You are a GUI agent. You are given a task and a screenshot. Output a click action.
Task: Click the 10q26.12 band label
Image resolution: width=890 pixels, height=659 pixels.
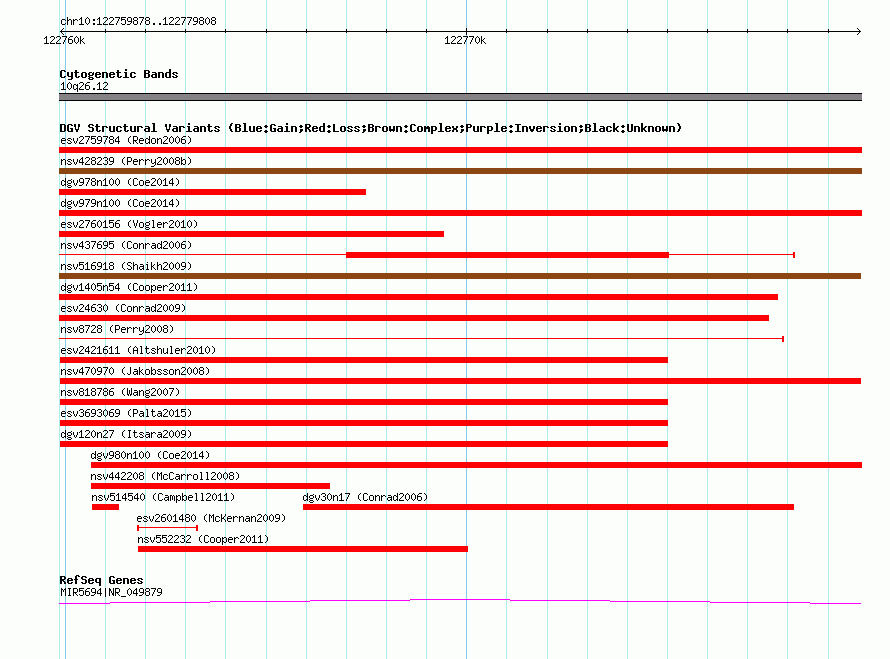coord(84,86)
